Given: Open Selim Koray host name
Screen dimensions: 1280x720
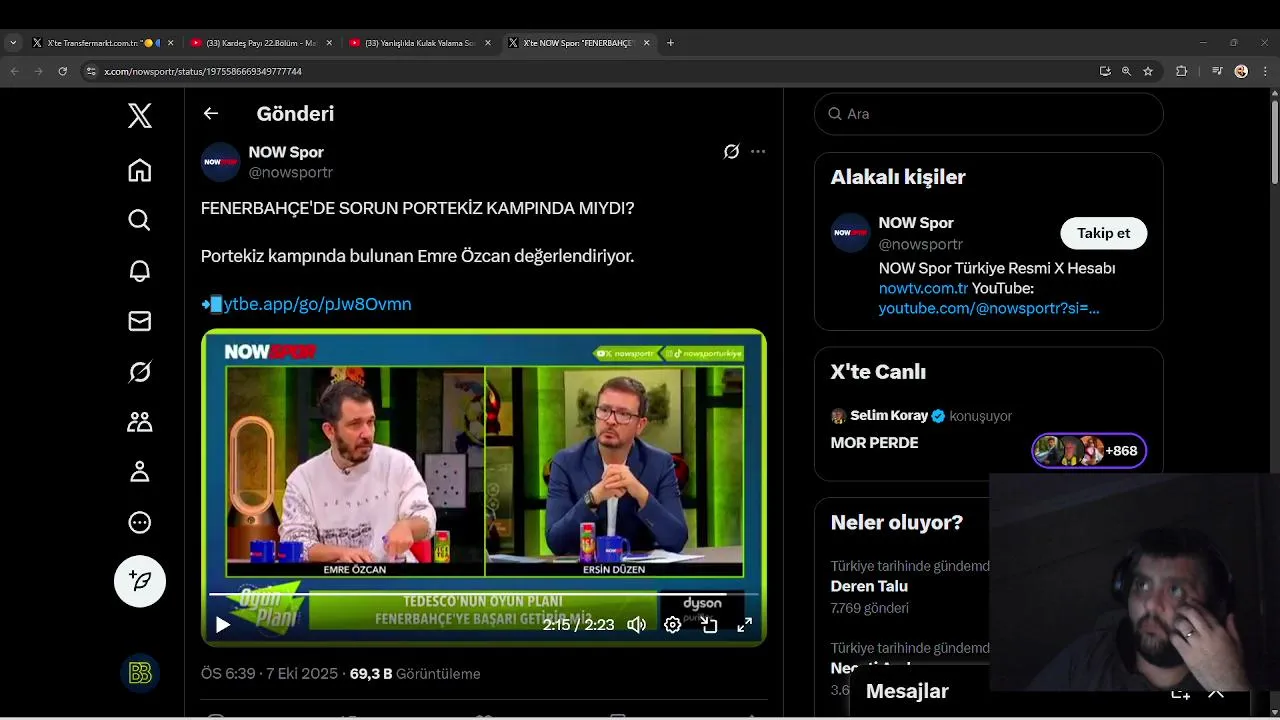Looking at the screenshot, I should click(x=889, y=416).
